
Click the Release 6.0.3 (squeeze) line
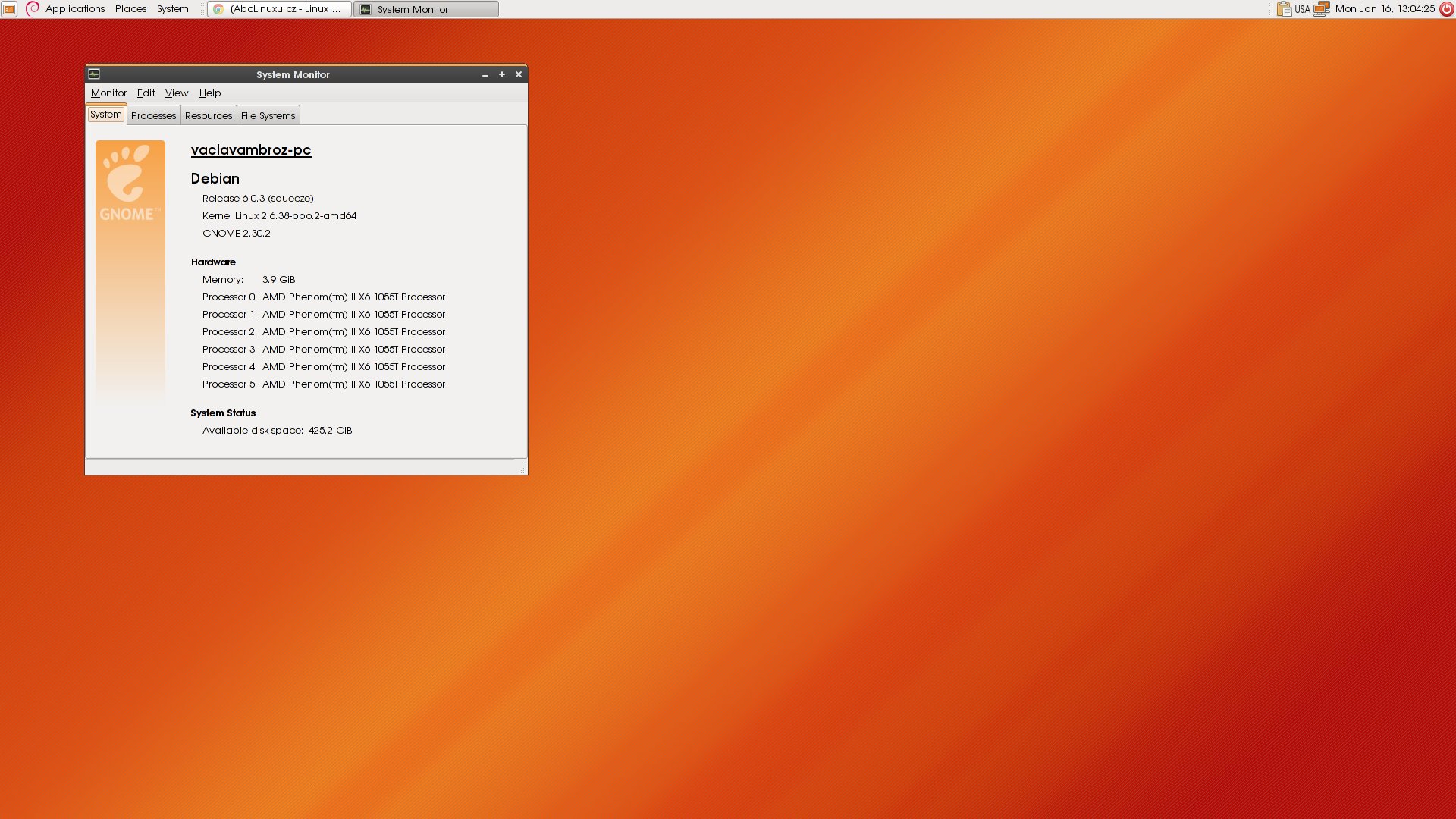pos(258,199)
